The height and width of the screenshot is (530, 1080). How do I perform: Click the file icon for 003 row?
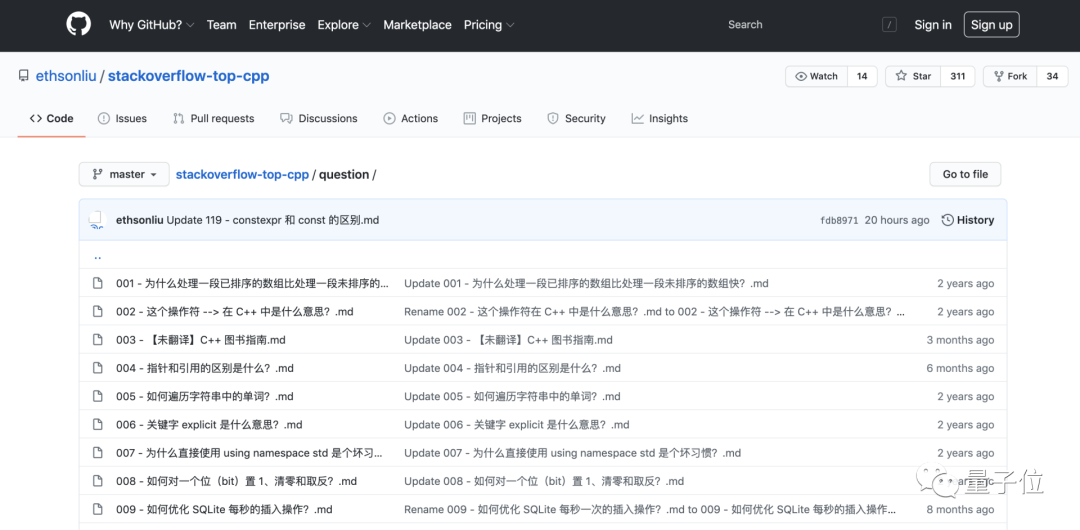[98, 340]
